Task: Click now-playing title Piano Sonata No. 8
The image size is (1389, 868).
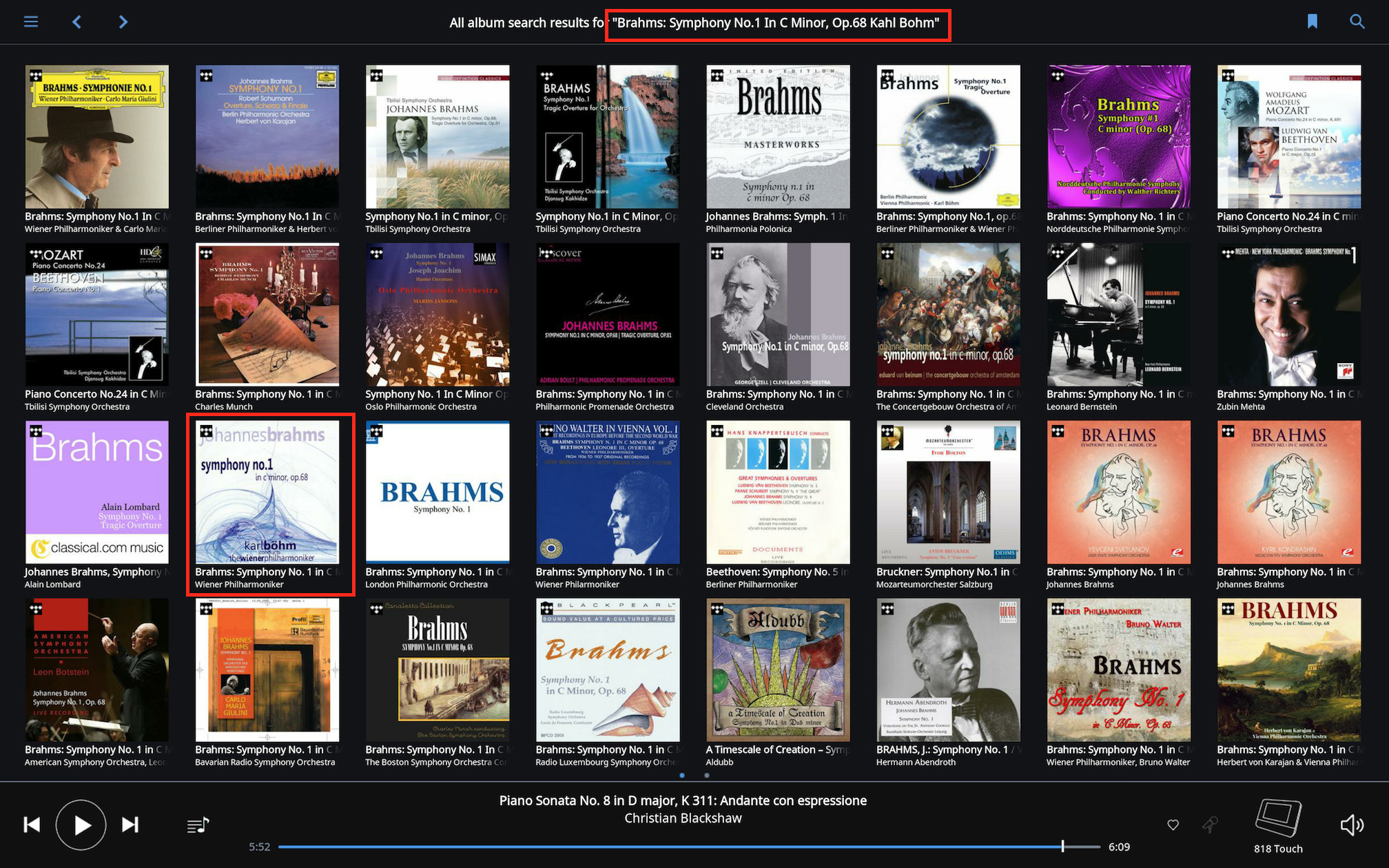Action: (683, 800)
